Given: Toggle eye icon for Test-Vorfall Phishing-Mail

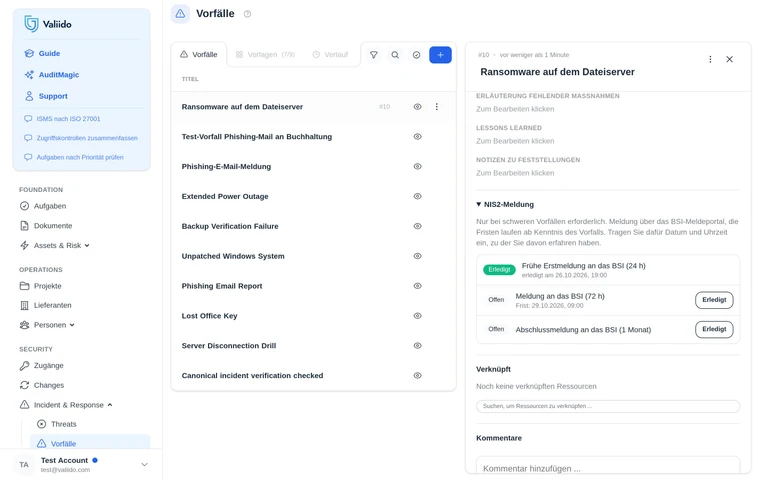Looking at the screenshot, I should [x=417, y=137].
